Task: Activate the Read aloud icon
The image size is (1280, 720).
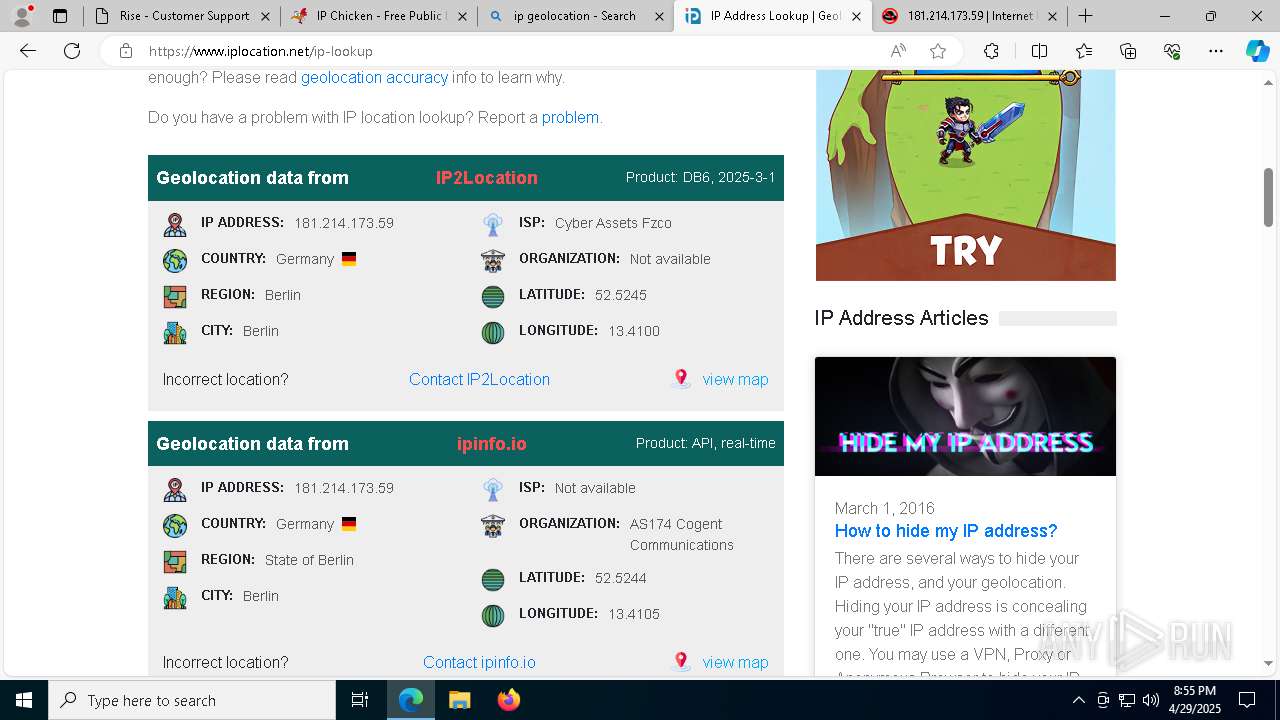Action: point(898,51)
